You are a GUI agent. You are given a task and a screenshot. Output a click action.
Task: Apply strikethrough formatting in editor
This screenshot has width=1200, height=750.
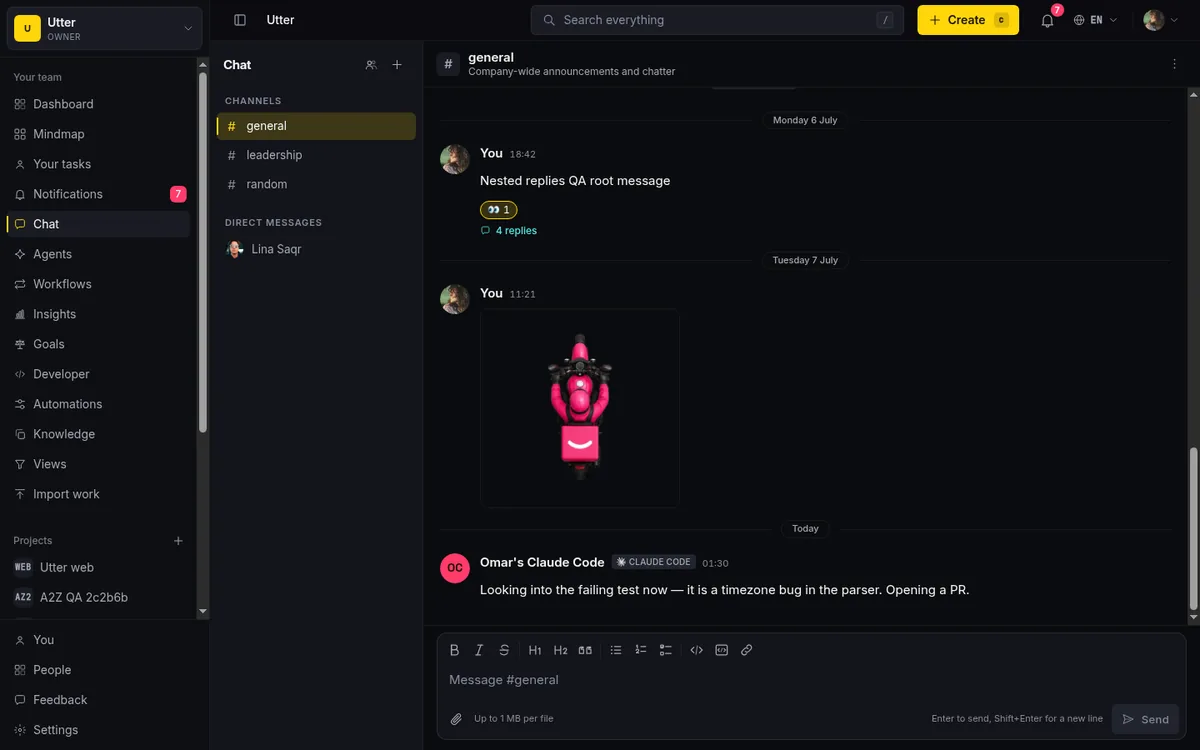click(x=504, y=650)
